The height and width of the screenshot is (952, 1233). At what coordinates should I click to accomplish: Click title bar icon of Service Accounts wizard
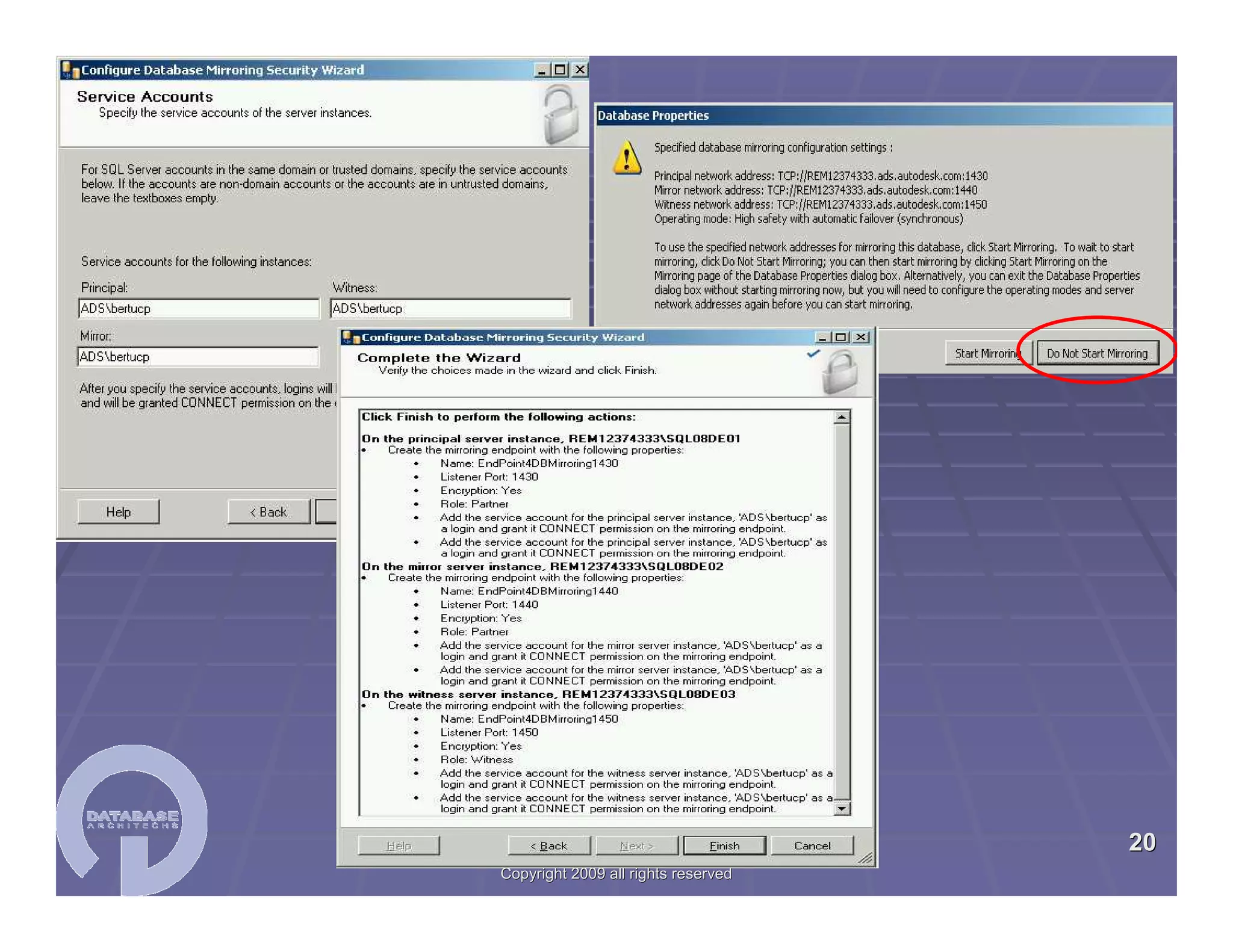70,70
